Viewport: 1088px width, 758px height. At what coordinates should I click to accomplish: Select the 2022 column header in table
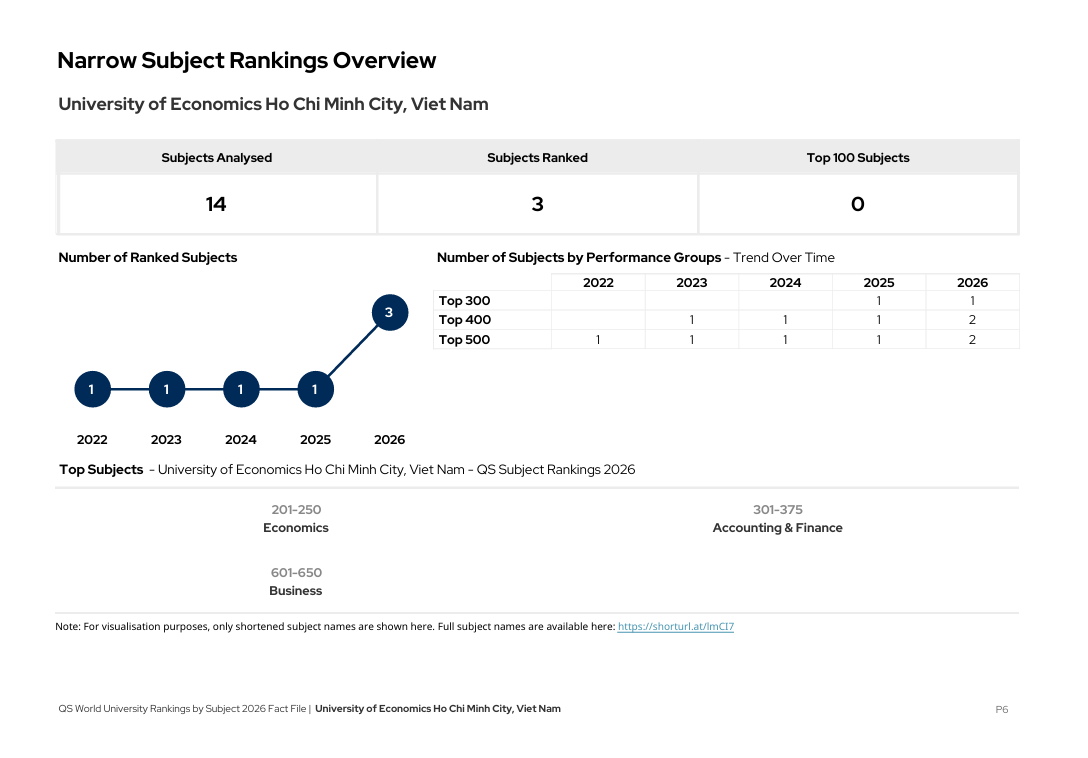tap(598, 283)
